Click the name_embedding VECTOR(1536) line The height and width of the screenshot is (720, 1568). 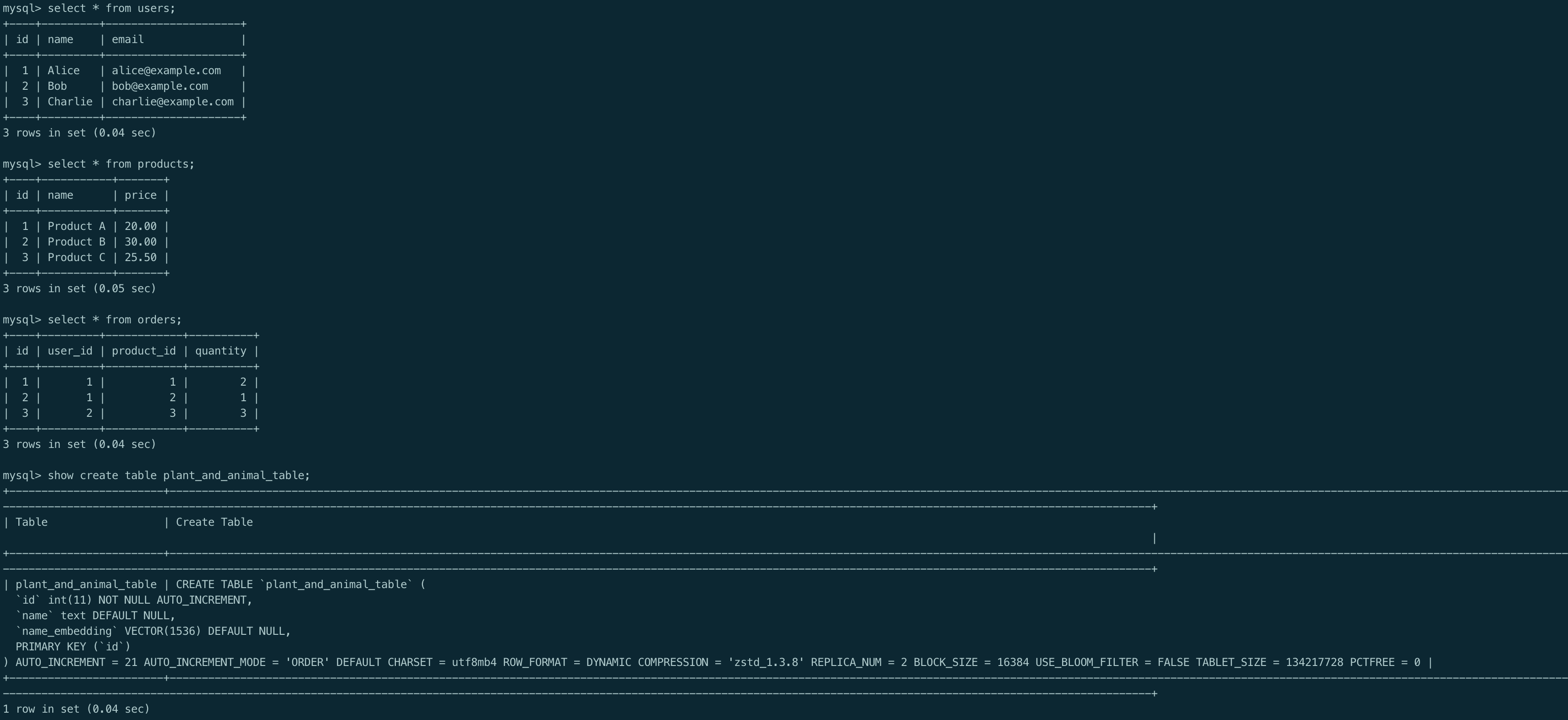coord(153,631)
